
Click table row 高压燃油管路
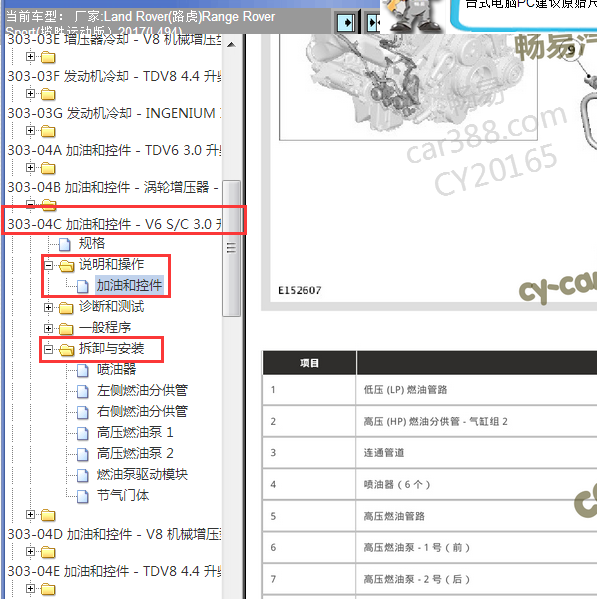coord(430,516)
